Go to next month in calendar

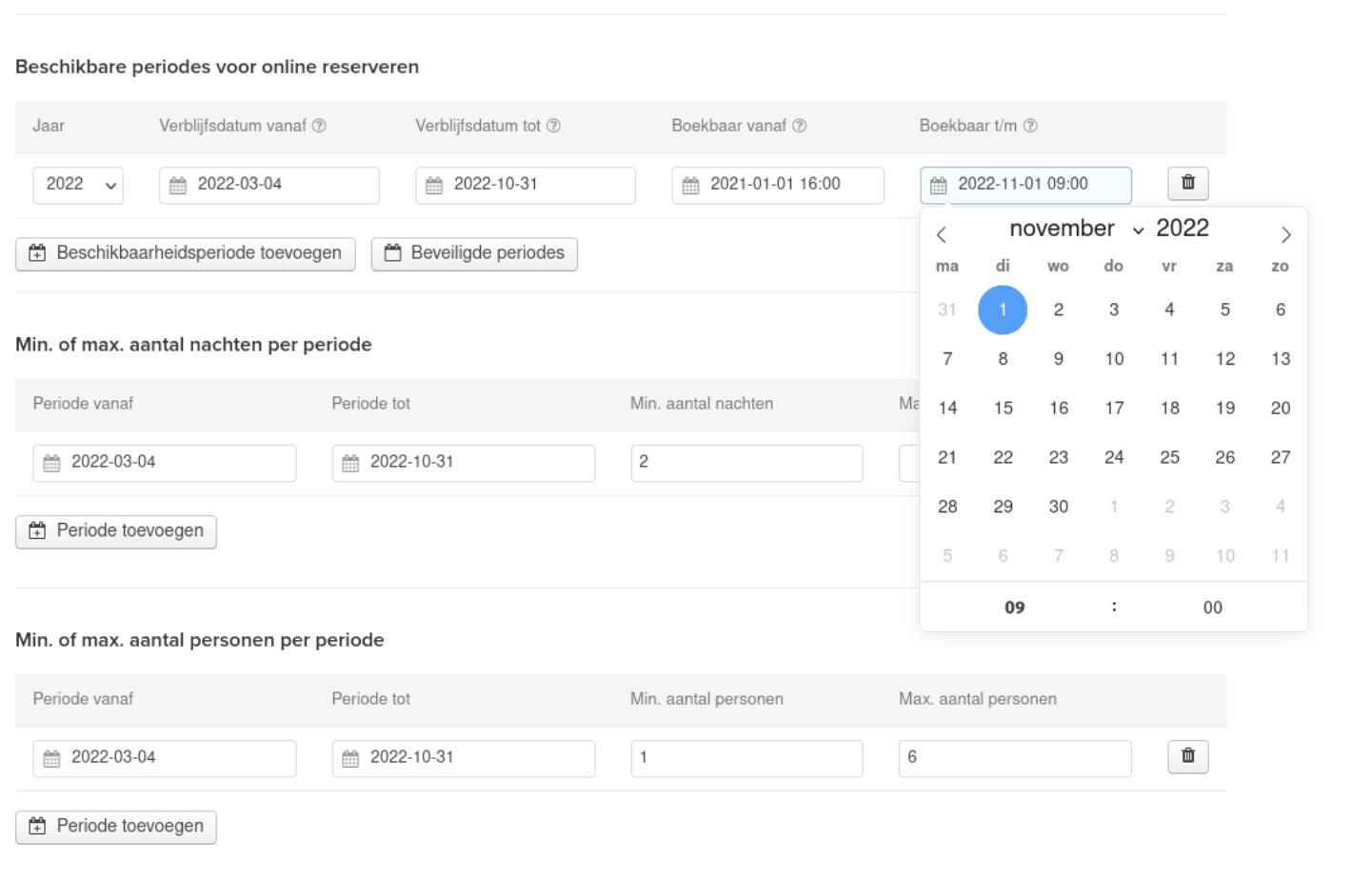point(1285,234)
